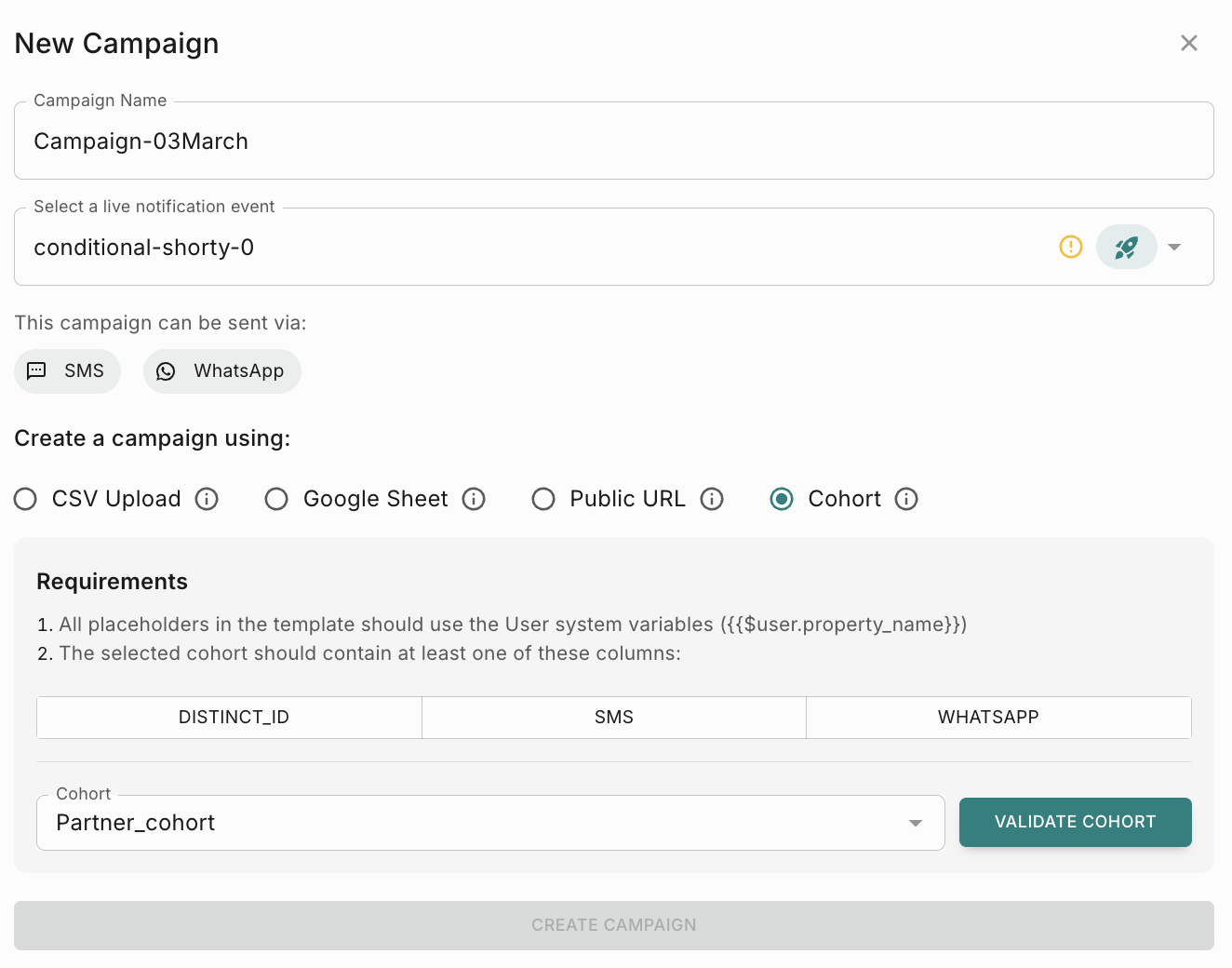Click the WHATSAPP column cell
This screenshot has height=968, width=1232.
click(988, 718)
